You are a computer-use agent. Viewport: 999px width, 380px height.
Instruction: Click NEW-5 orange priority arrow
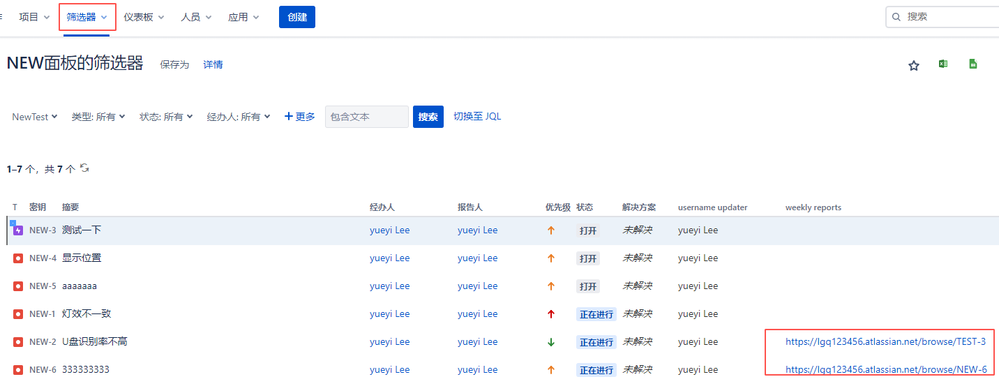point(551,286)
